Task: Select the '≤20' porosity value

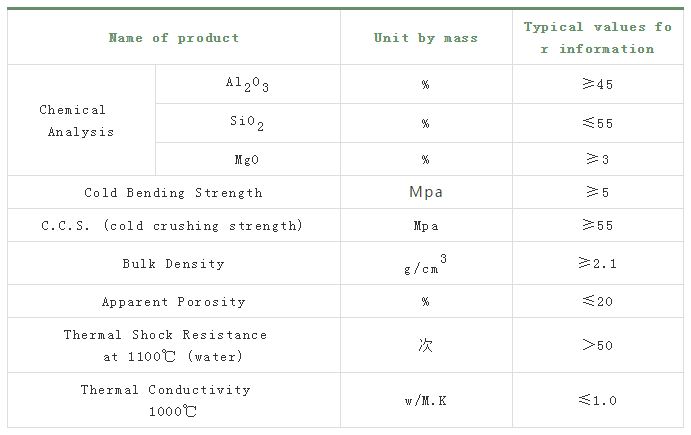Action: 598,301
